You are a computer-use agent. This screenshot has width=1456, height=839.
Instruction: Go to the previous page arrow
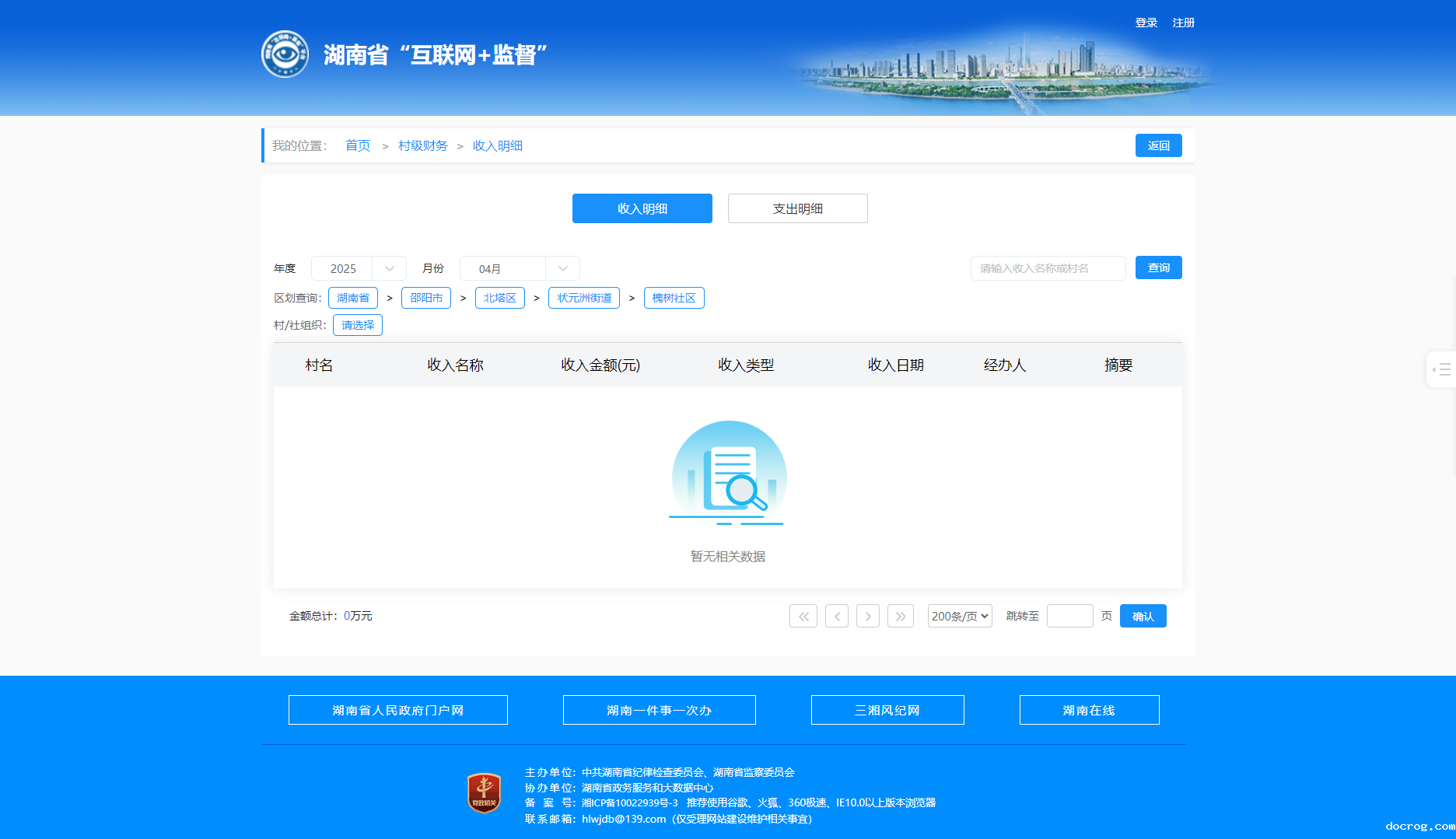pos(836,616)
